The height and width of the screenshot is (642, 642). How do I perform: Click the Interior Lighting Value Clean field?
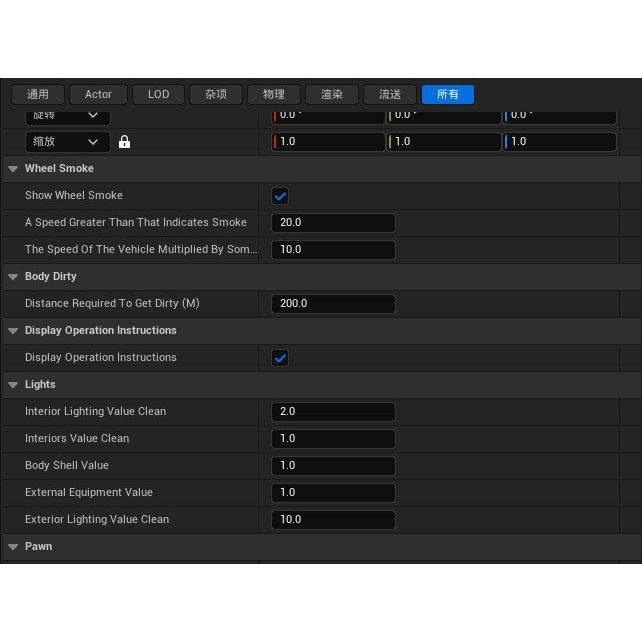[333, 412]
